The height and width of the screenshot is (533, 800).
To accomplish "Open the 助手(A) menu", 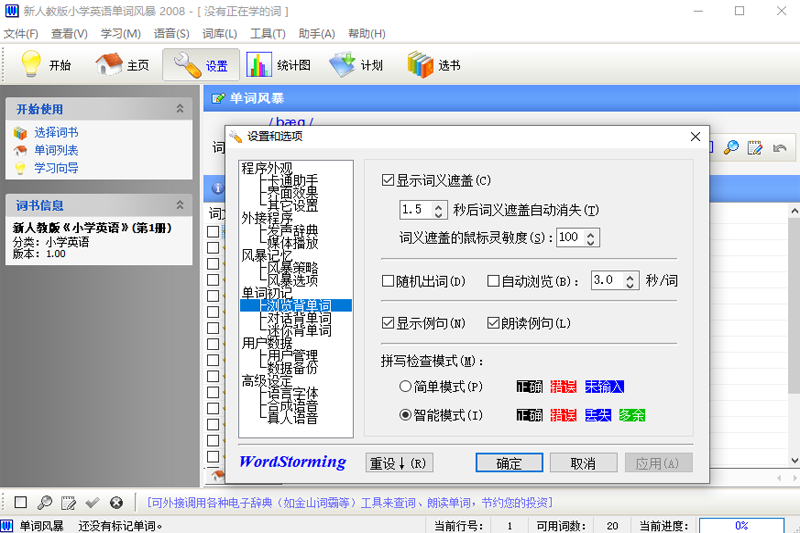I will pyautogui.click(x=317, y=34).
